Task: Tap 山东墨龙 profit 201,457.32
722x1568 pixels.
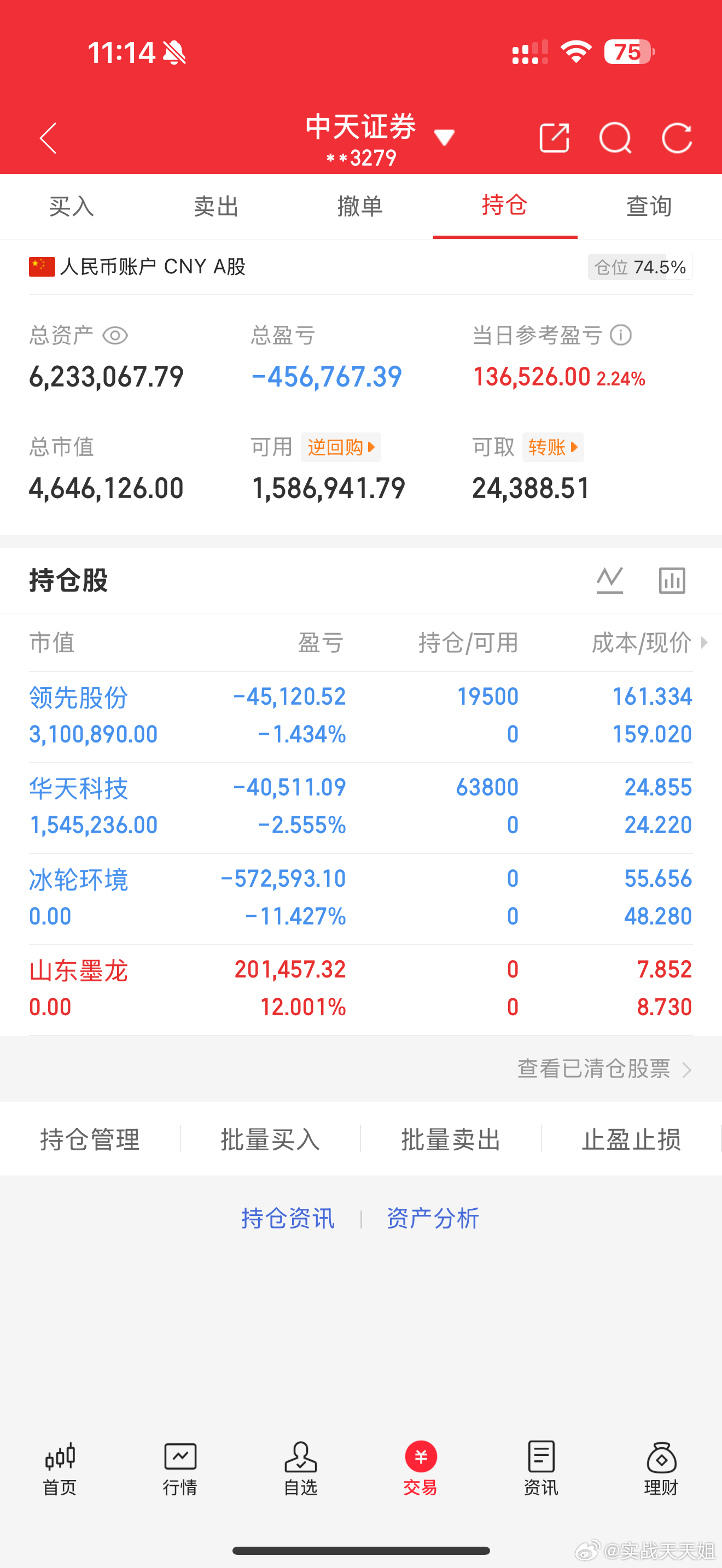Action: click(290, 969)
